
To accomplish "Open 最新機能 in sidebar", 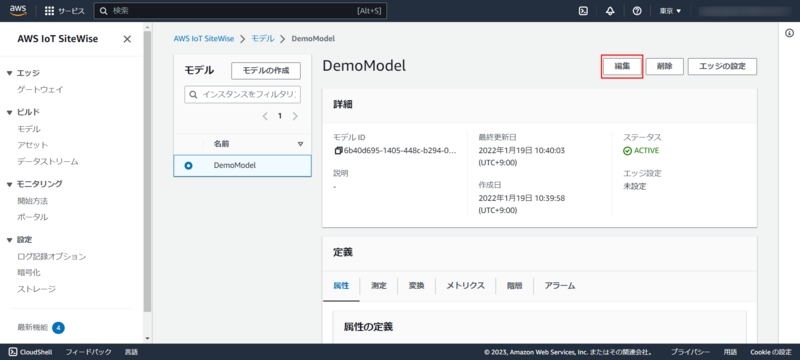I will coord(33,327).
